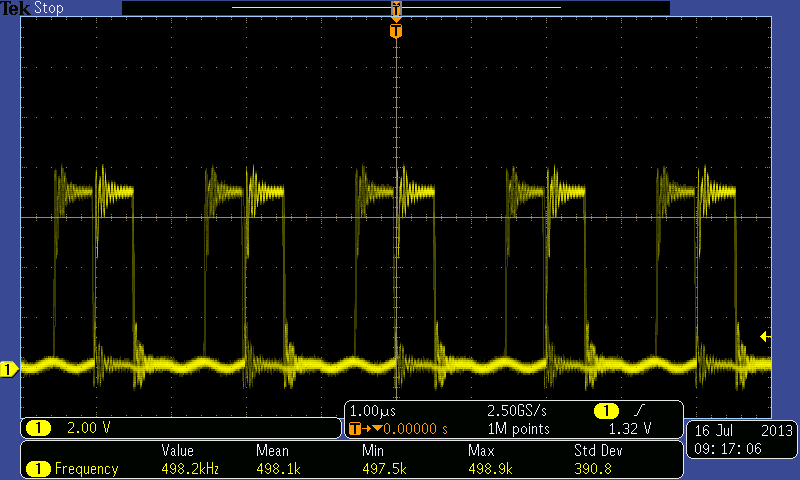Click the channel 1 badge beside Frequency

tap(38, 469)
